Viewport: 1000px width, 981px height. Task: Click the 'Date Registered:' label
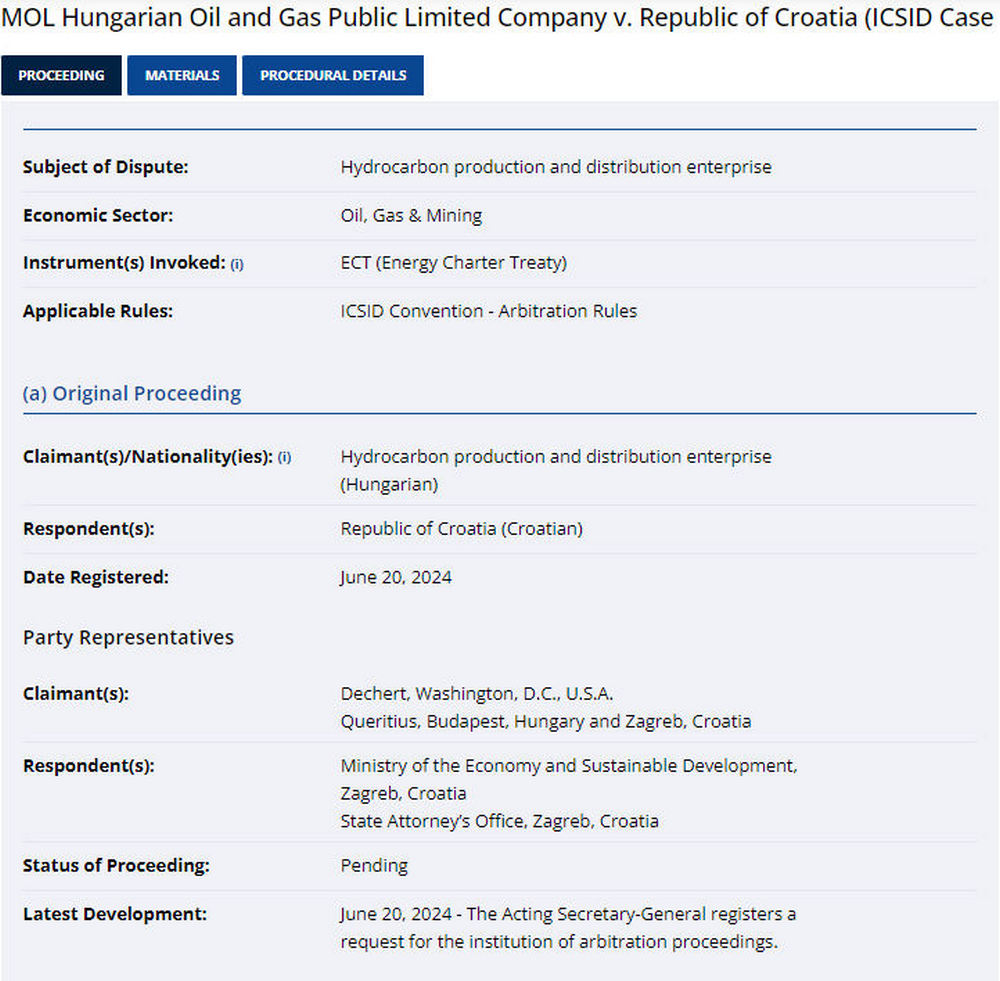tap(96, 577)
